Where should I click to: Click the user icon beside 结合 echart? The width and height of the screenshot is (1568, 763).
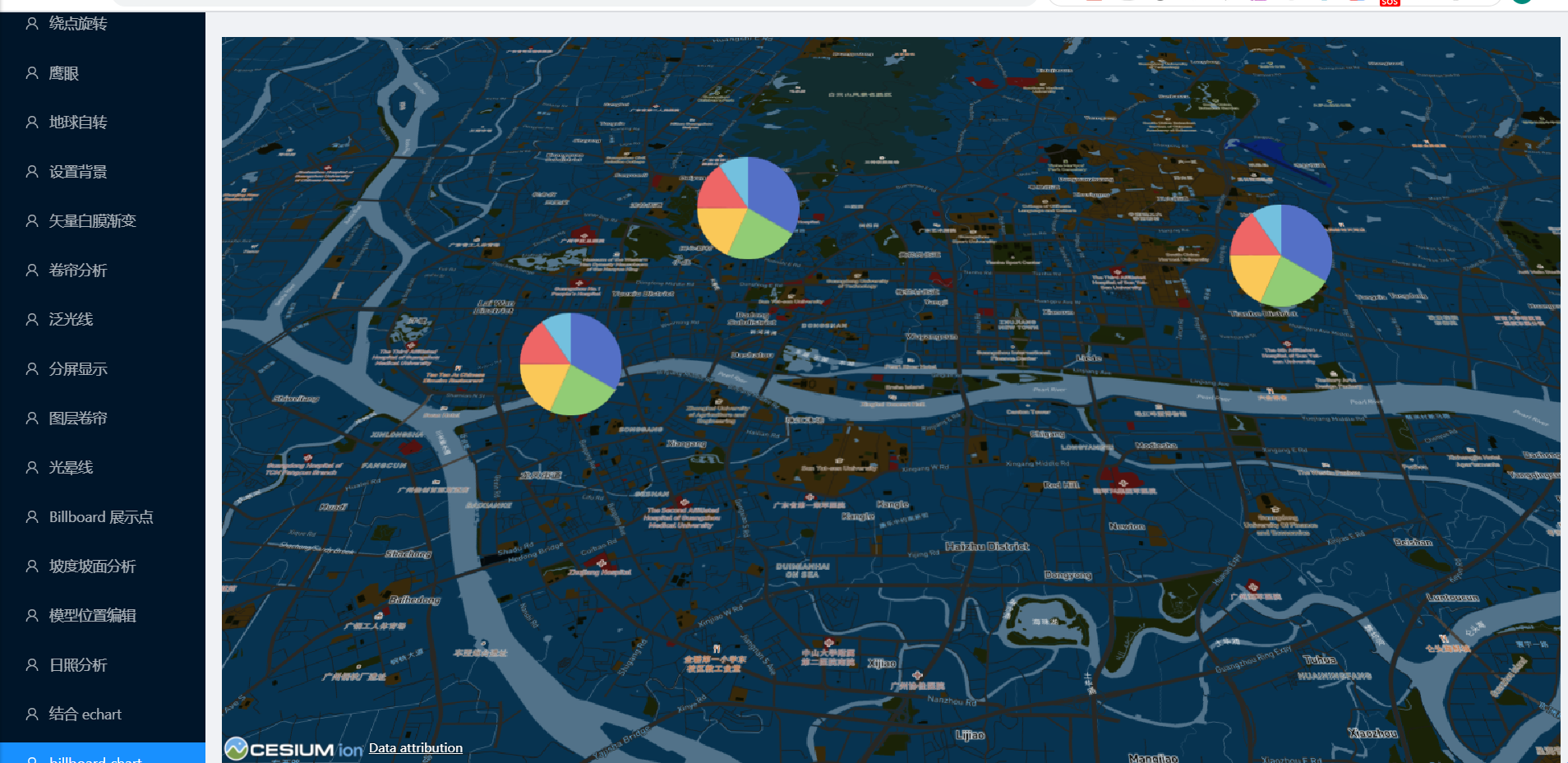coord(32,714)
